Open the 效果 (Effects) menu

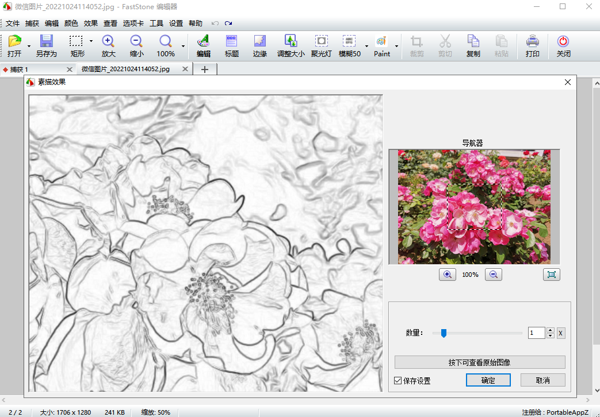pyautogui.click(x=91, y=23)
